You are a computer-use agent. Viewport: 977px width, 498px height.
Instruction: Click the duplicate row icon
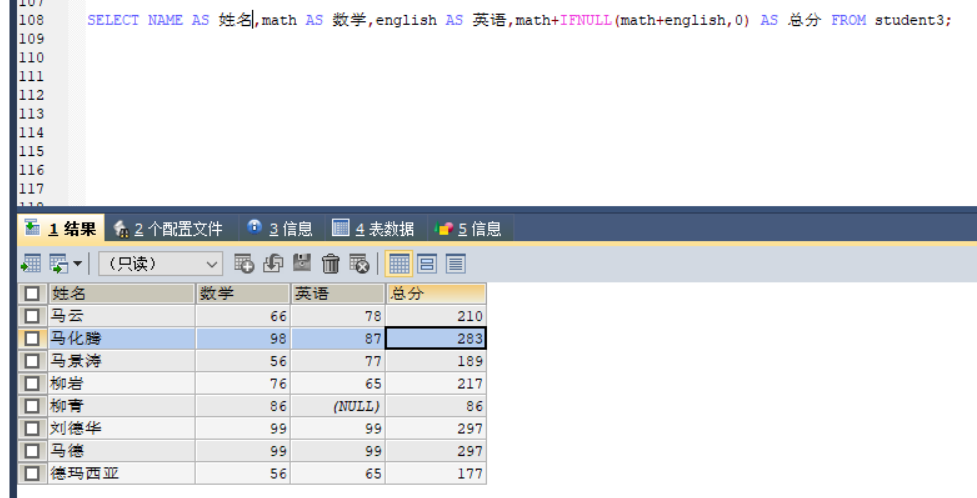tap(273, 264)
